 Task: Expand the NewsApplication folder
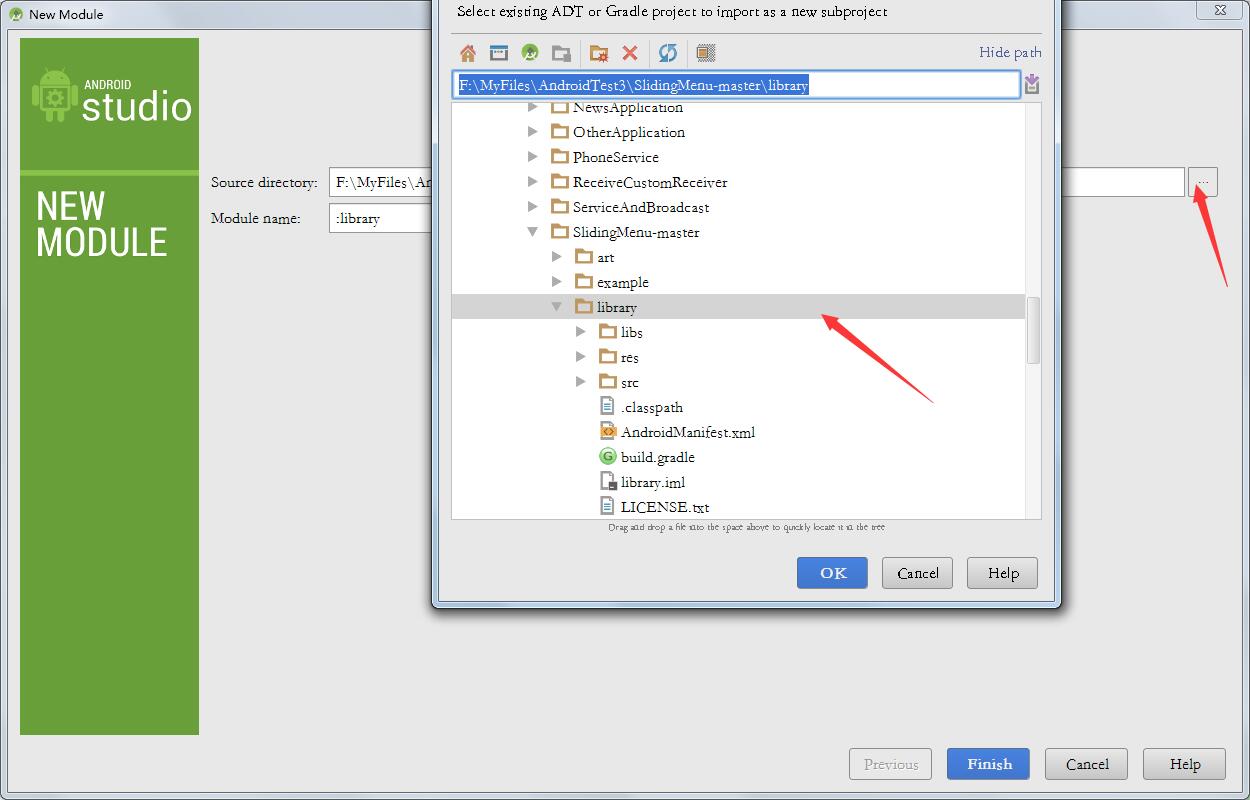pyautogui.click(x=533, y=107)
